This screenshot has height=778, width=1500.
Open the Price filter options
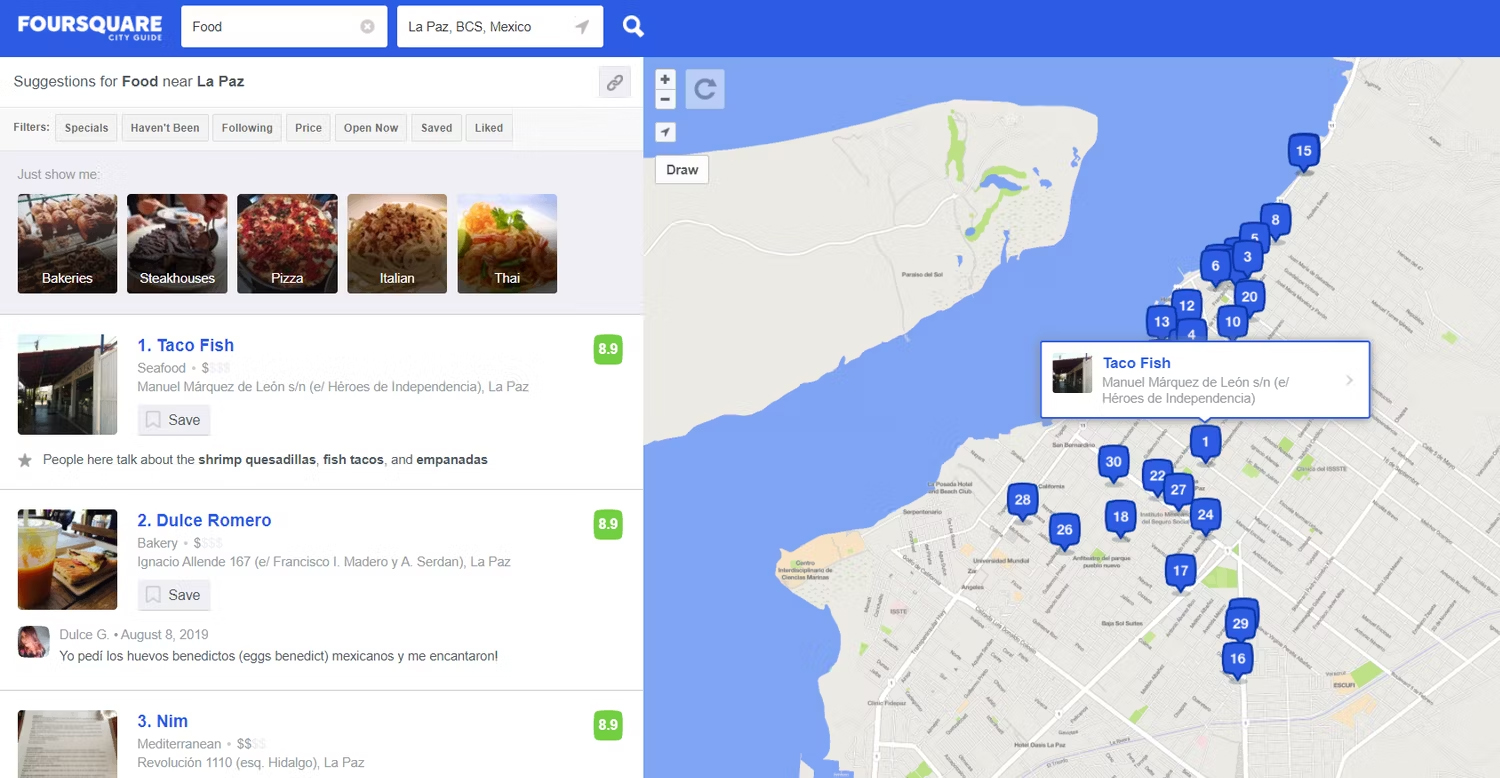pos(308,127)
